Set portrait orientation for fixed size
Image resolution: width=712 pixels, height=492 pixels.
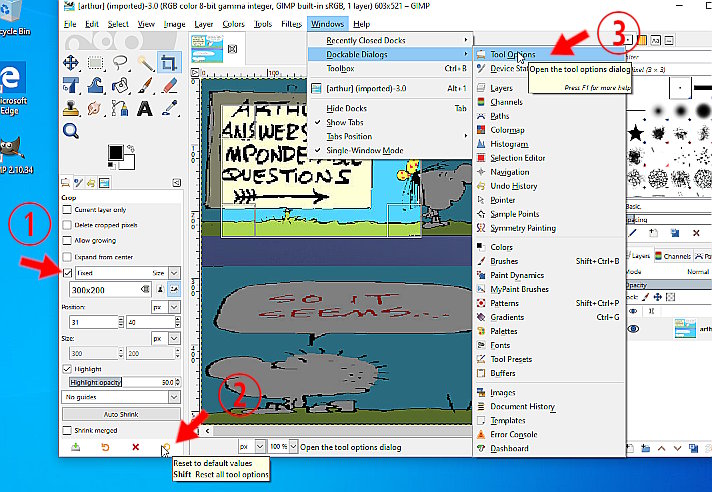click(x=160, y=289)
